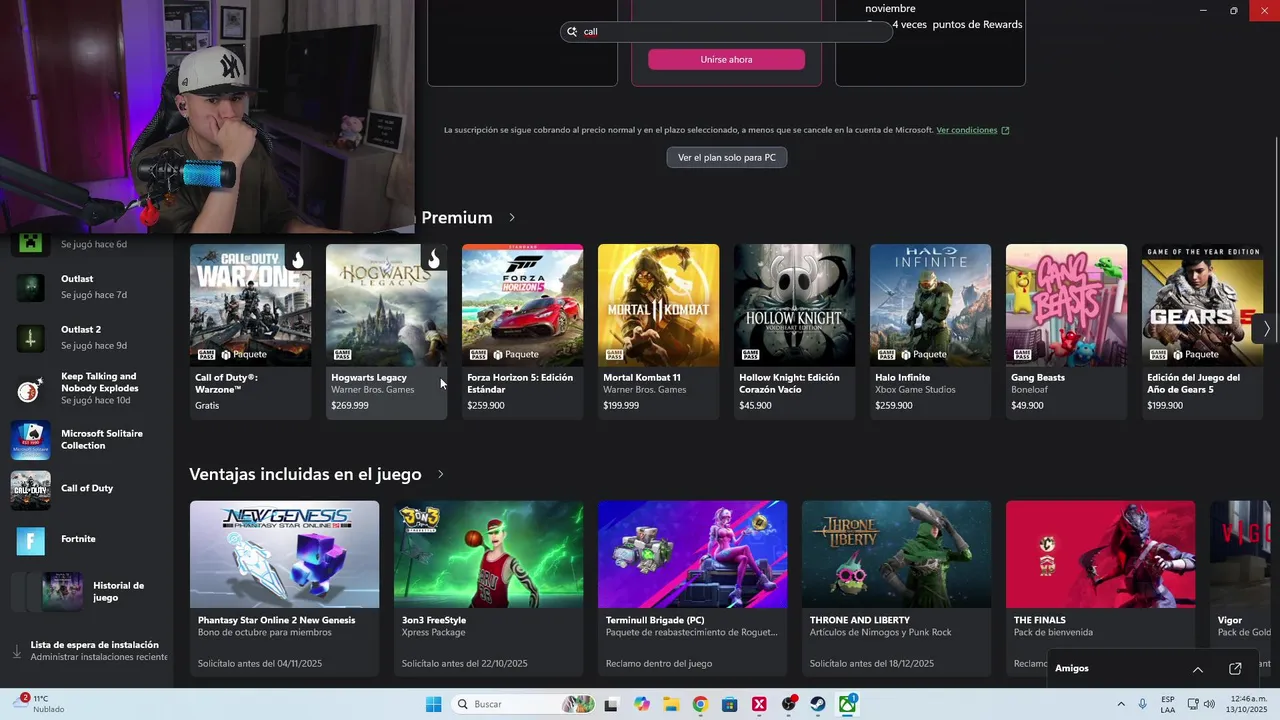This screenshot has width=1280, height=720.
Task: Open Hollow Knight cover image
Action: pyautogui.click(x=795, y=305)
